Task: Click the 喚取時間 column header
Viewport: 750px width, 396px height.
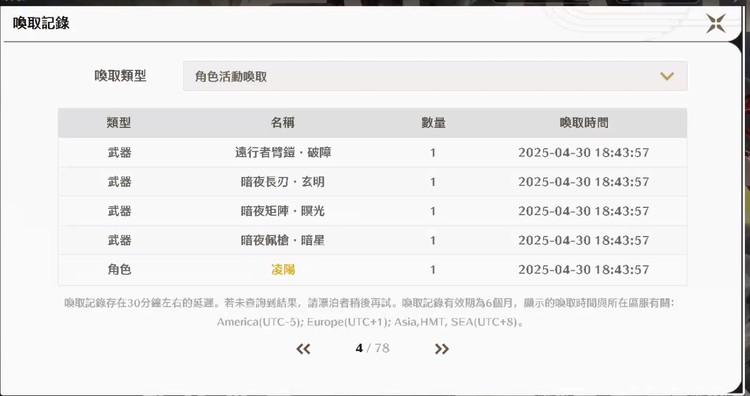Action: pos(584,122)
